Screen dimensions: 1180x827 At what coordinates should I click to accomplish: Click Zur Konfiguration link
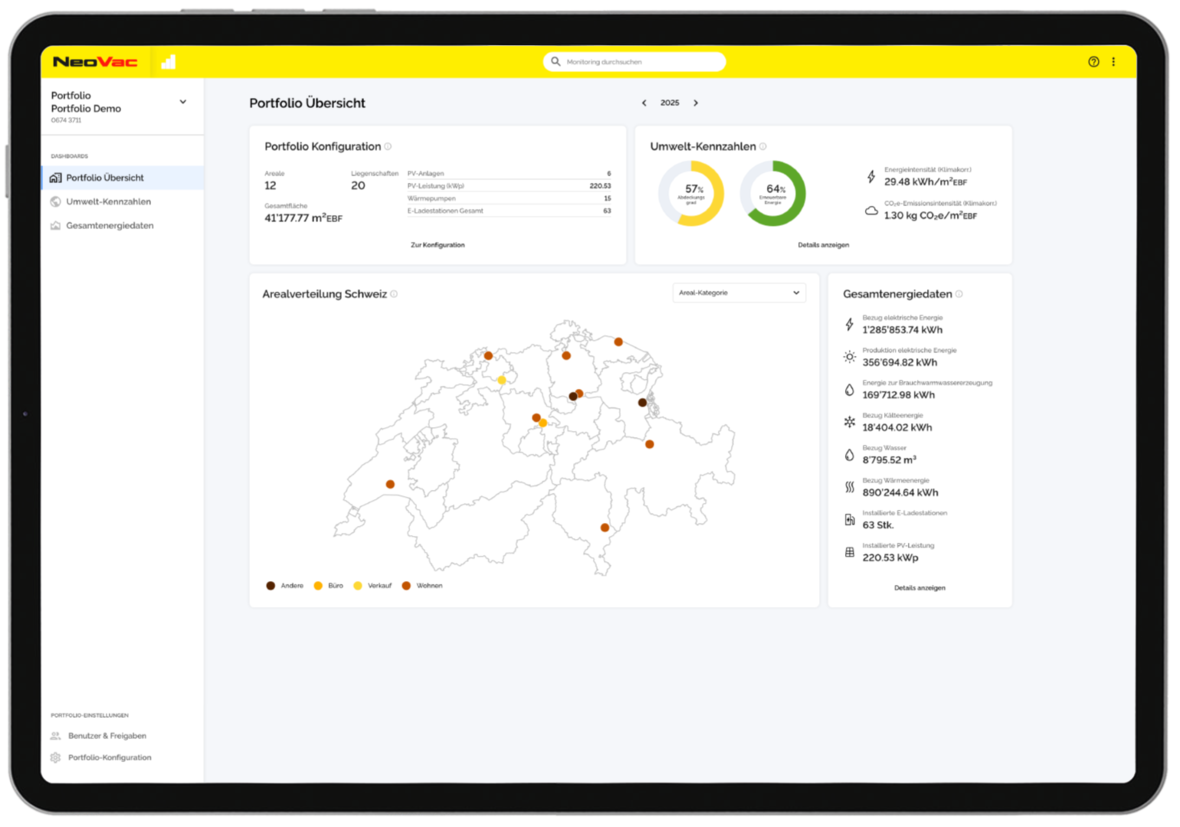pyautogui.click(x=437, y=244)
